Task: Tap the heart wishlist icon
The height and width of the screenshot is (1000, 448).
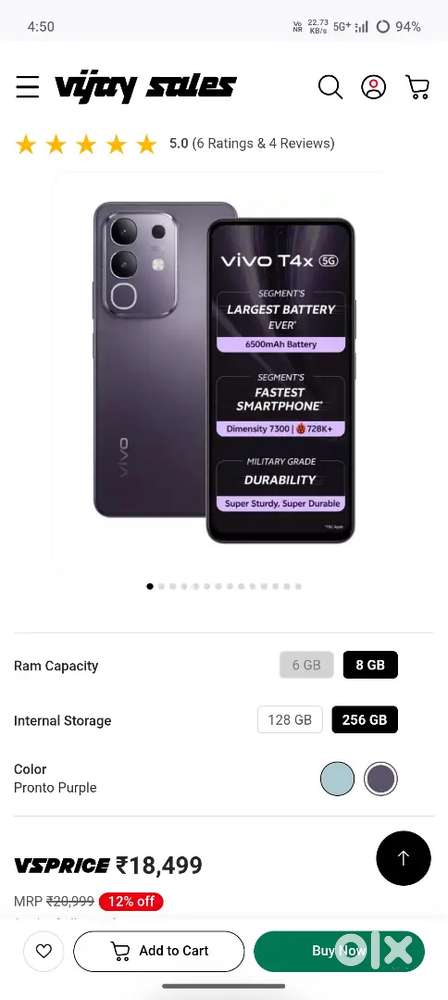Action: pos(43,951)
